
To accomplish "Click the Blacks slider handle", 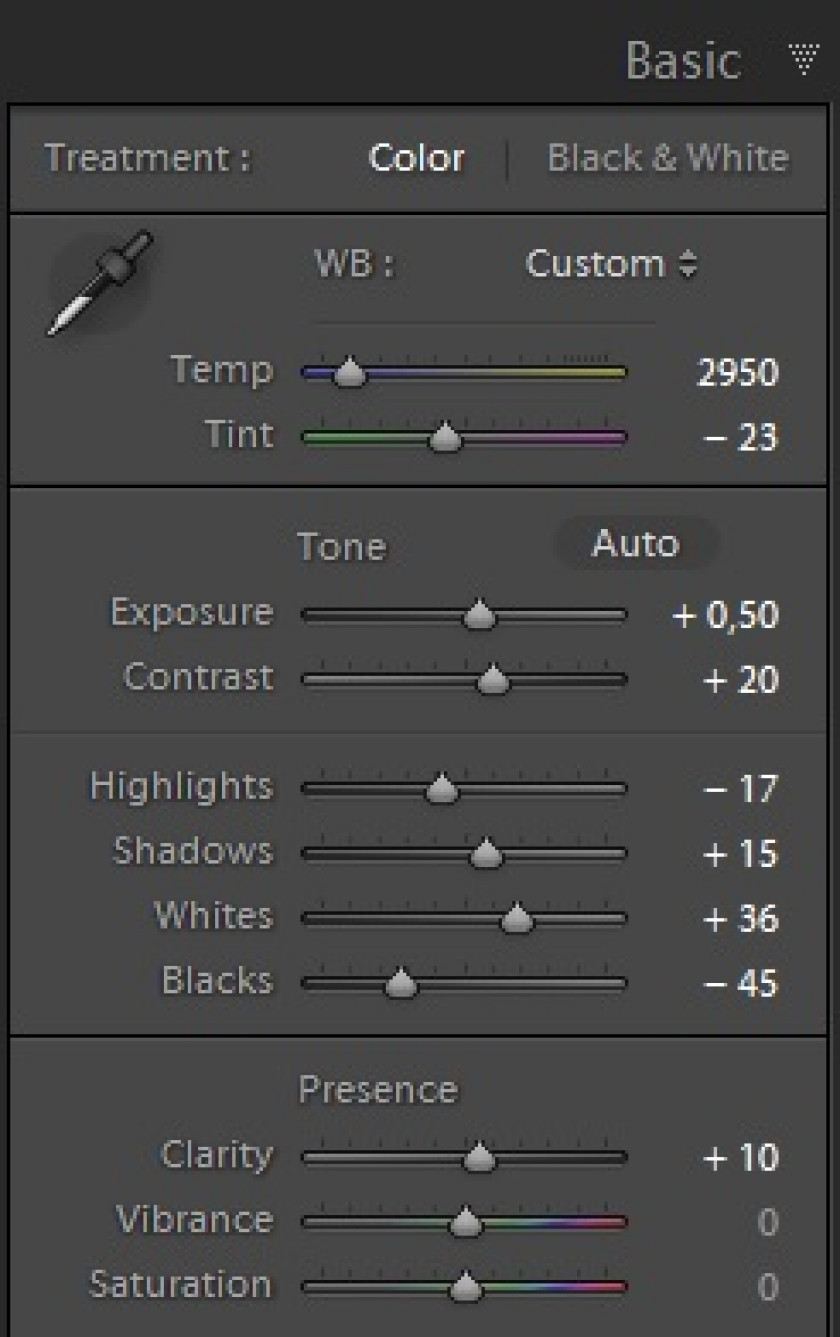I will [x=400, y=983].
